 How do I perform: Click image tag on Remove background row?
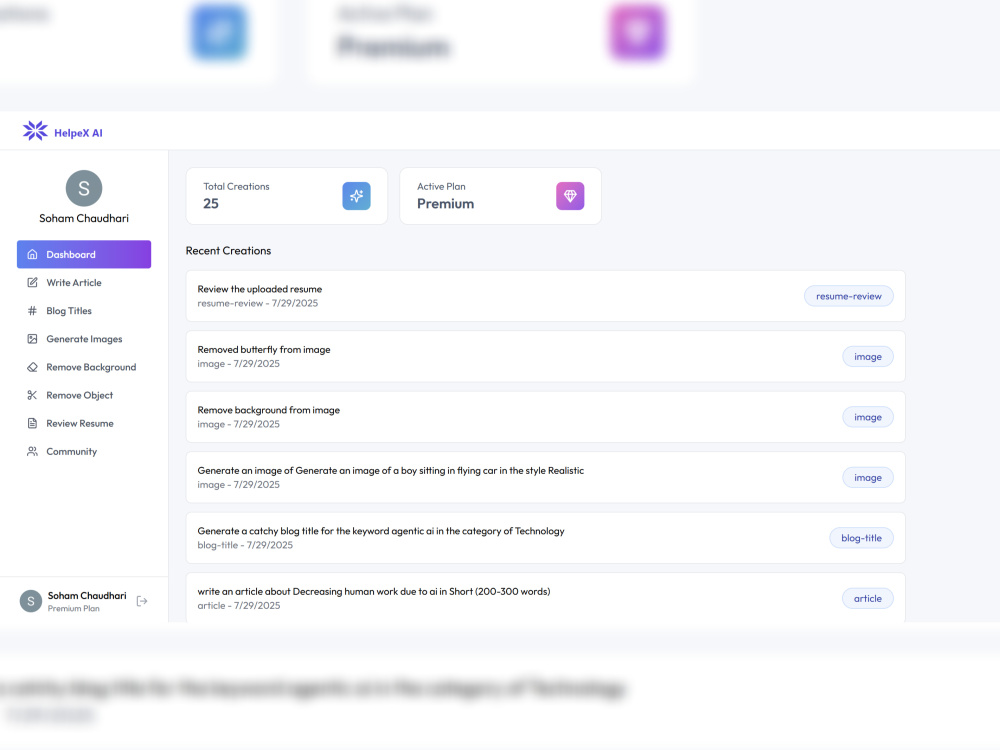tap(868, 417)
